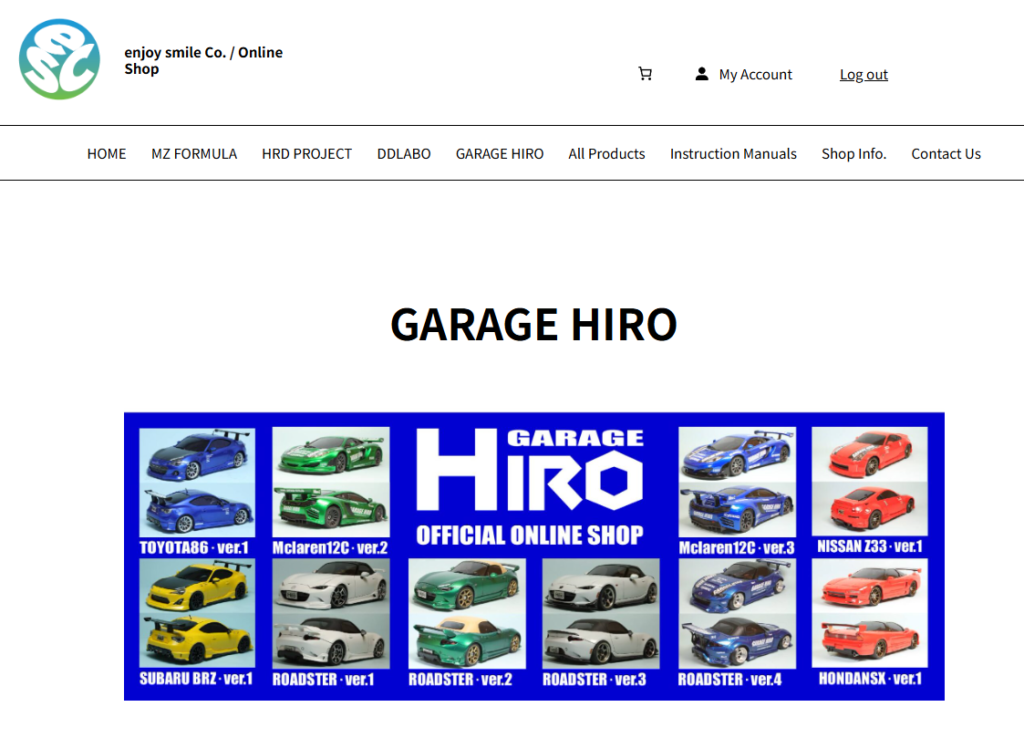Click the My Account person icon
Image resolution: width=1024 pixels, height=738 pixels.
702,73
